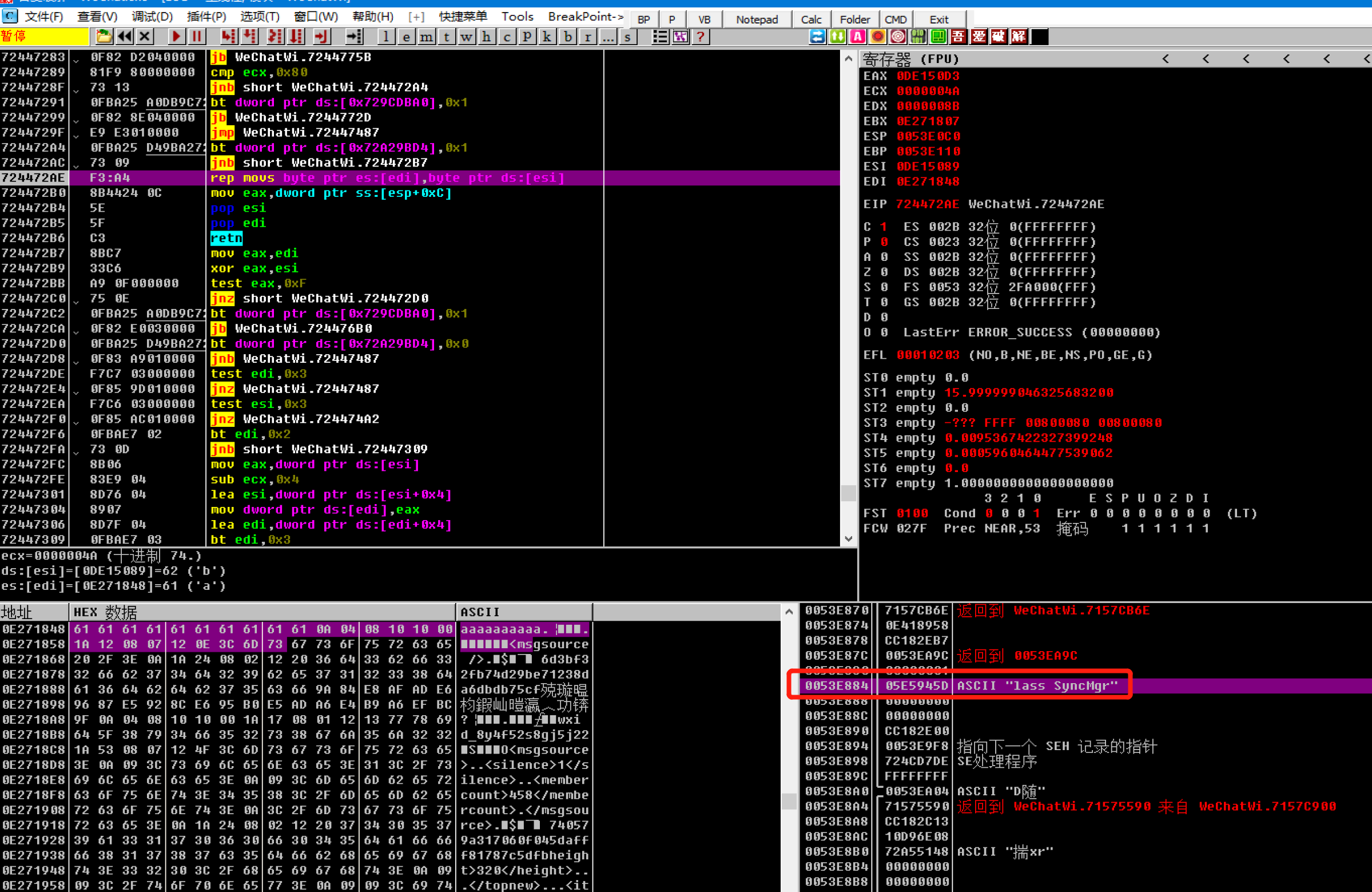Click third < arrow in registers header
This screenshot has height=892, width=1372.
pyautogui.click(x=1246, y=59)
